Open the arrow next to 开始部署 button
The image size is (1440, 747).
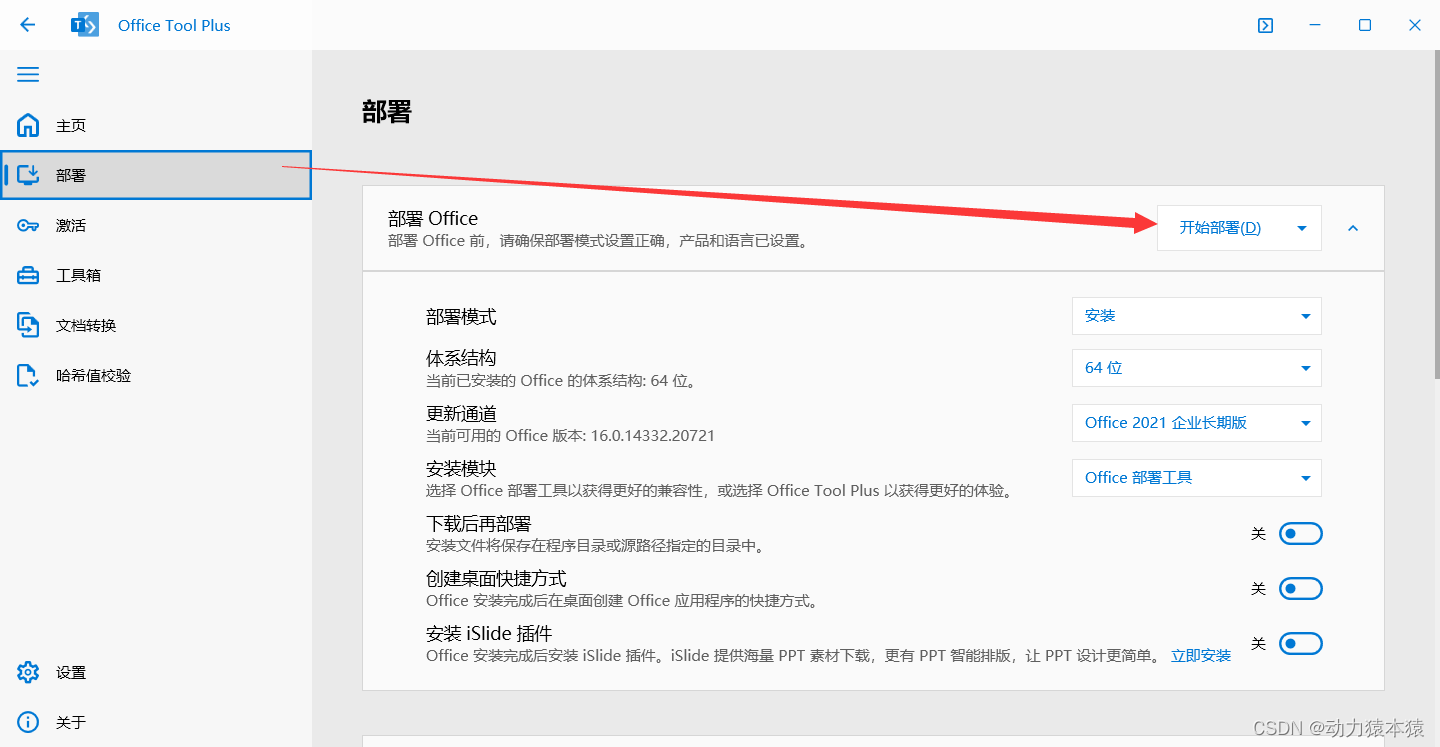[x=1302, y=228]
